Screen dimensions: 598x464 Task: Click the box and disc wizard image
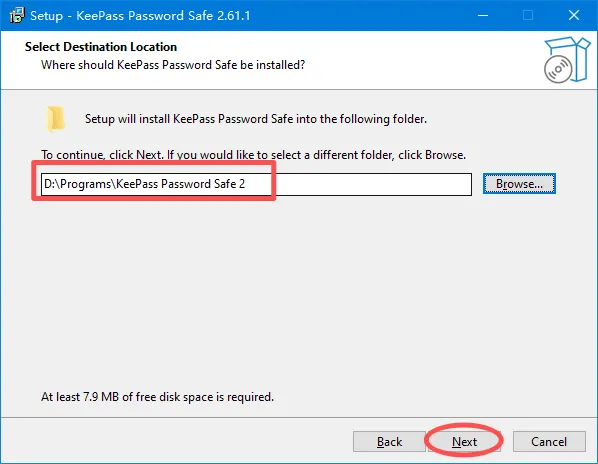[x=567, y=60]
